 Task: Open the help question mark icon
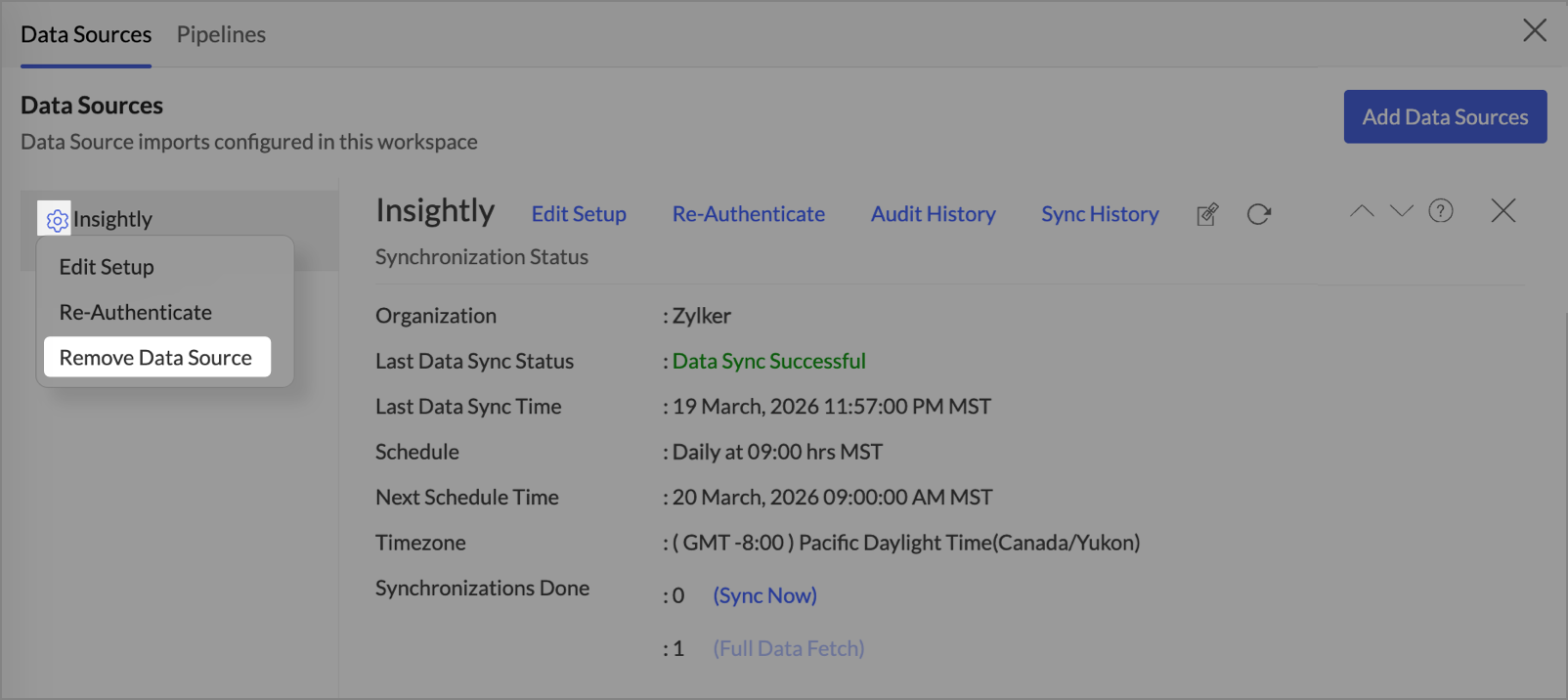1440,211
